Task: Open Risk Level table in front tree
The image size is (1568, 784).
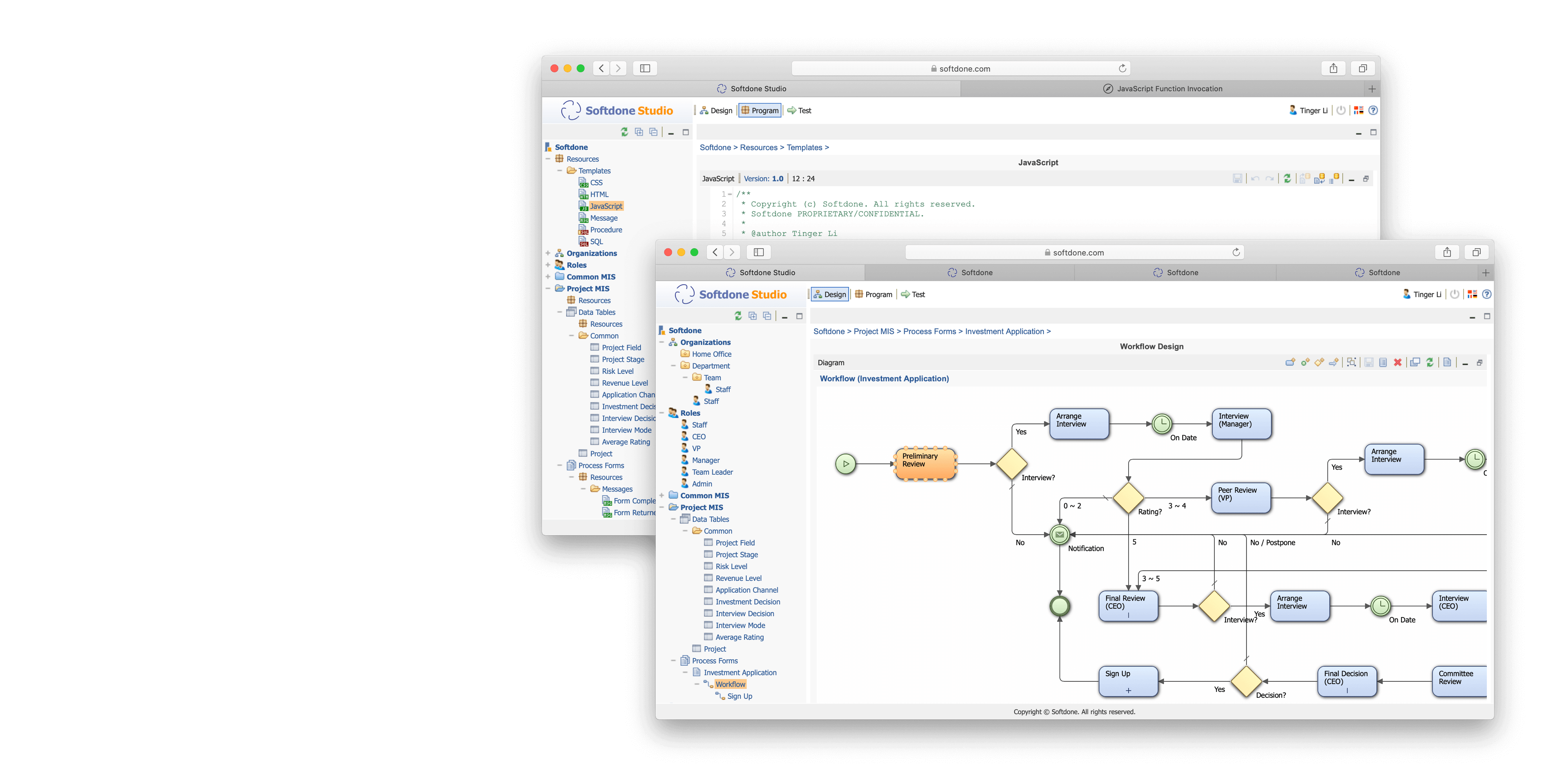Action: click(731, 567)
